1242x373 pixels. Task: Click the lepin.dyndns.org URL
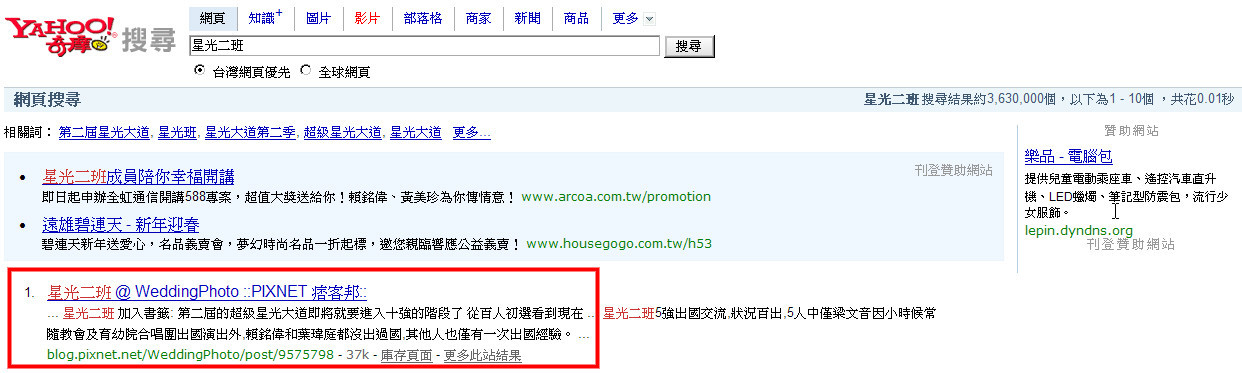click(1079, 230)
